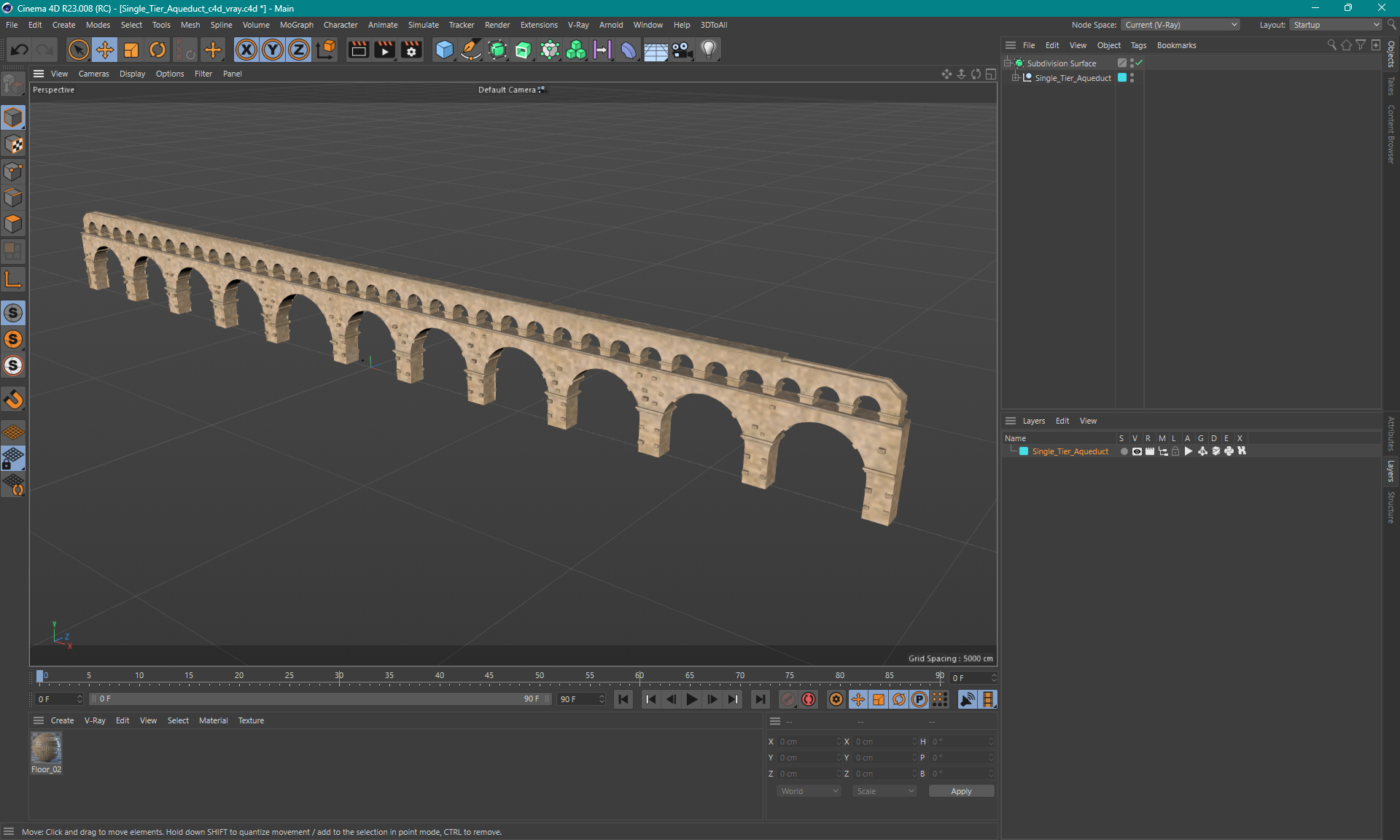Click the Floor_02 material thumbnail

[x=46, y=749]
